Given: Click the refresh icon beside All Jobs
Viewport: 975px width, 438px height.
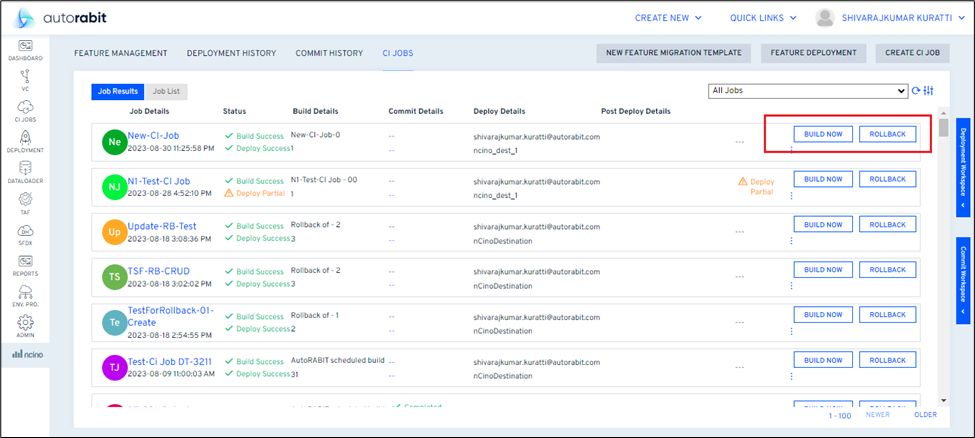Looking at the screenshot, I should point(915,91).
